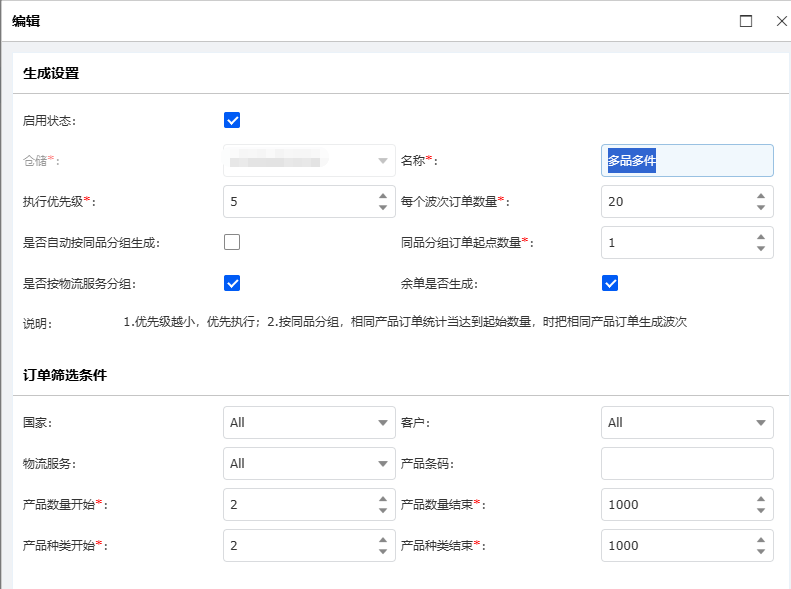Increase 产品种类结束 with up arrow
Viewport: 791px width, 589px height.
[x=761, y=540]
